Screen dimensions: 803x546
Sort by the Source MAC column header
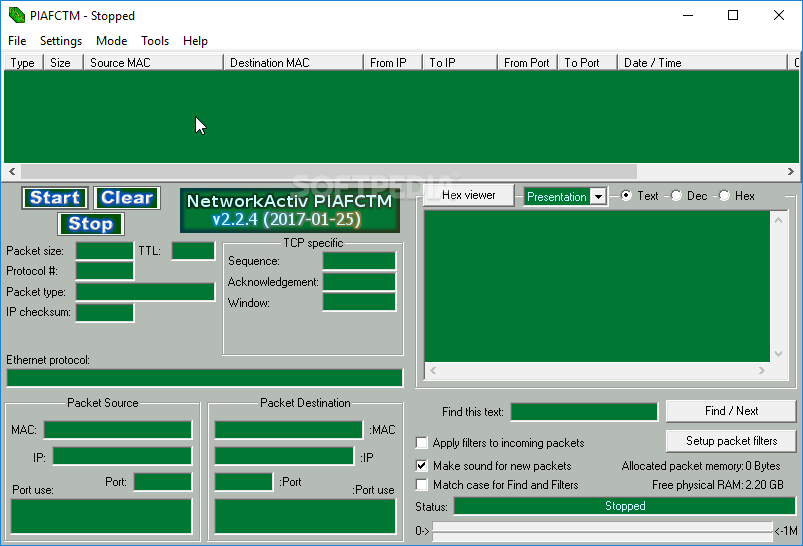(154, 62)
